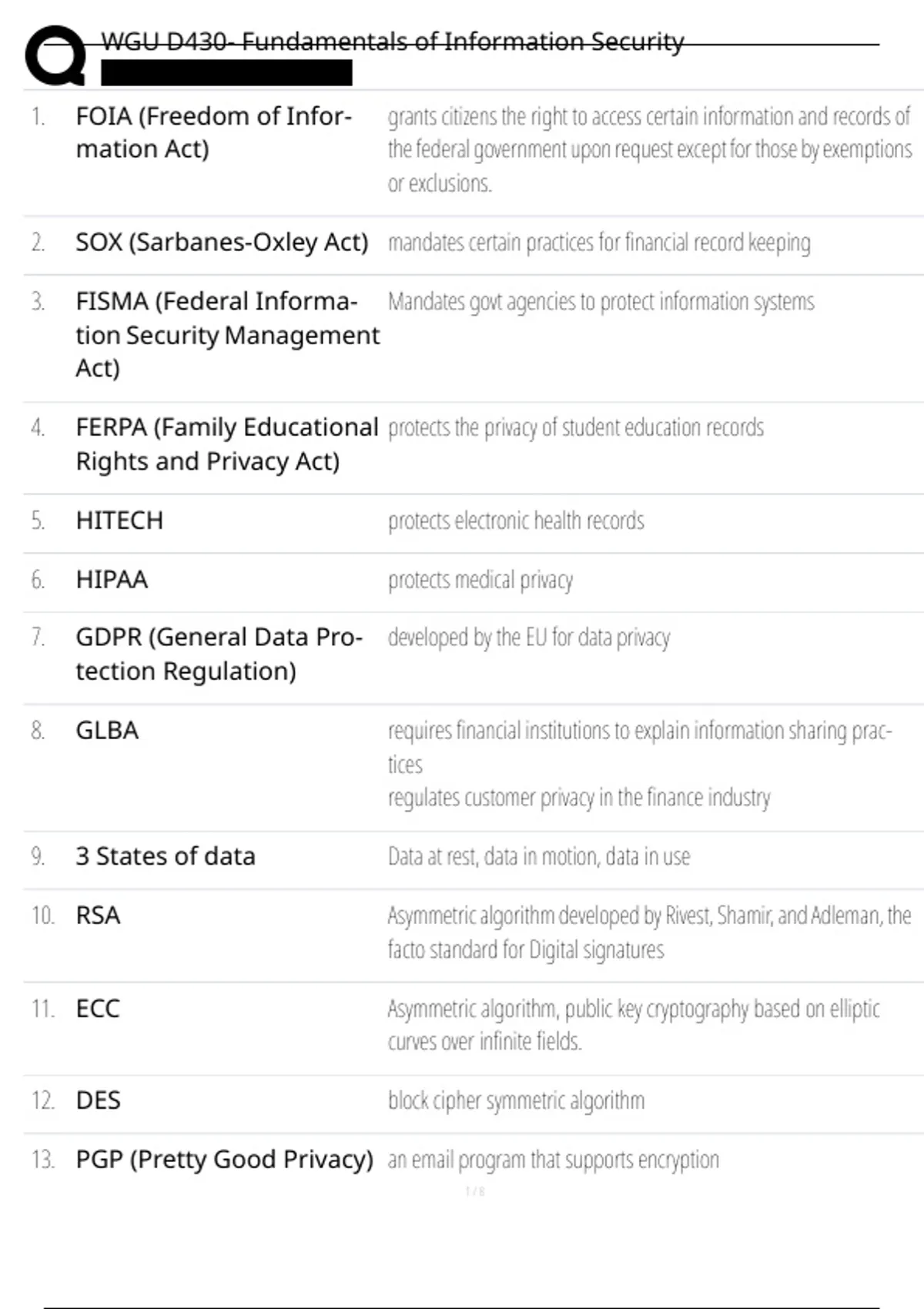Click the page number indicator at bottom
This screenshot has height=1309, width=924.
click(x=475, y=1192)
